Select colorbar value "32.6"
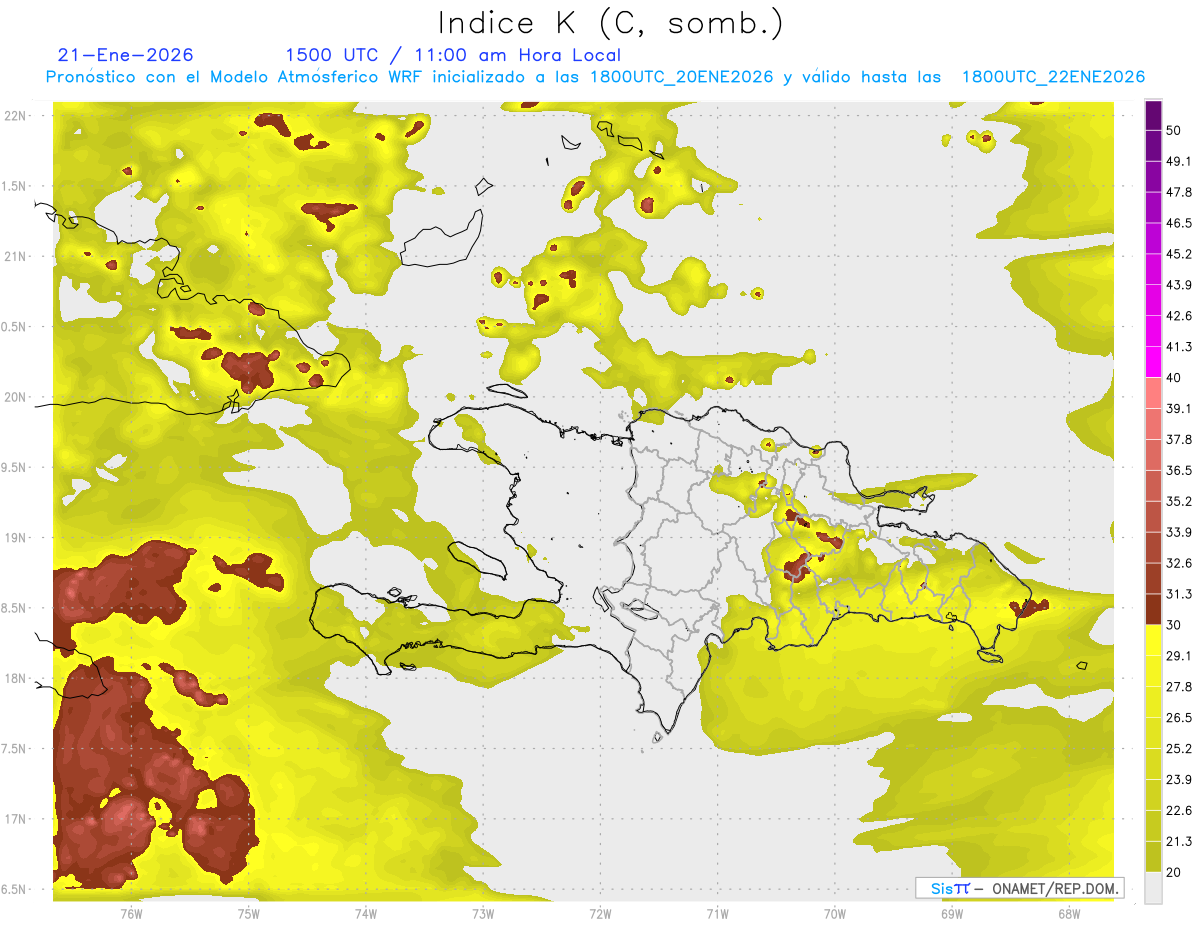1200x927 pixels. [1179, 563]
